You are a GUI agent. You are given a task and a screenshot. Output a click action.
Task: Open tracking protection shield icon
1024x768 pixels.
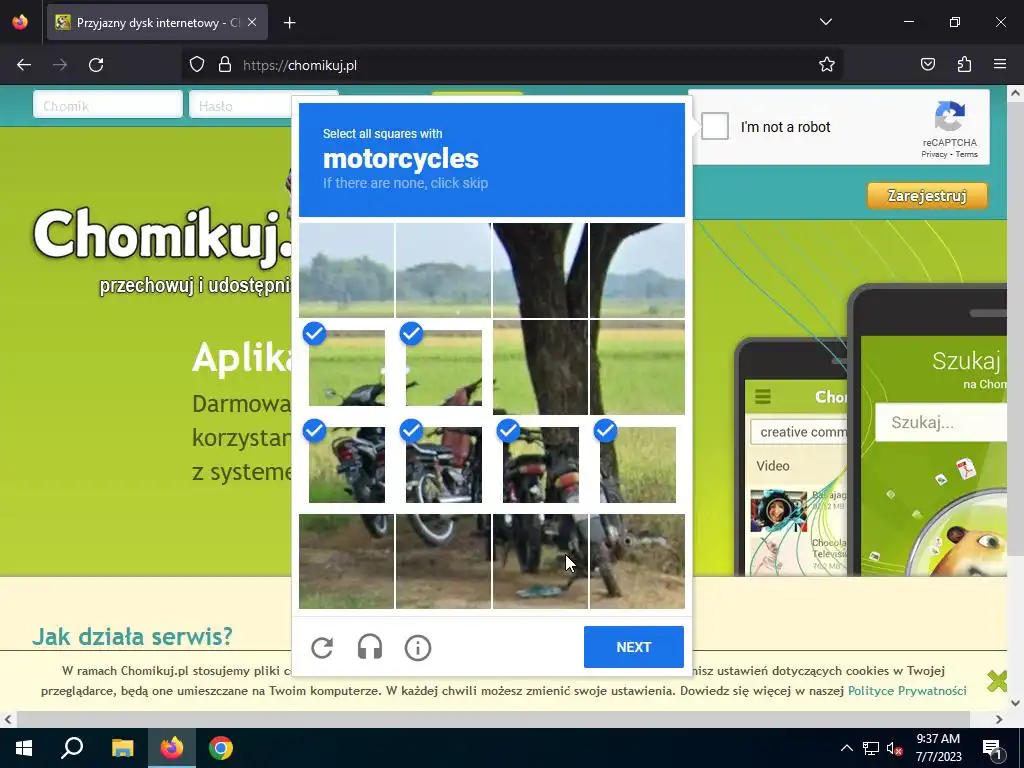197,65
